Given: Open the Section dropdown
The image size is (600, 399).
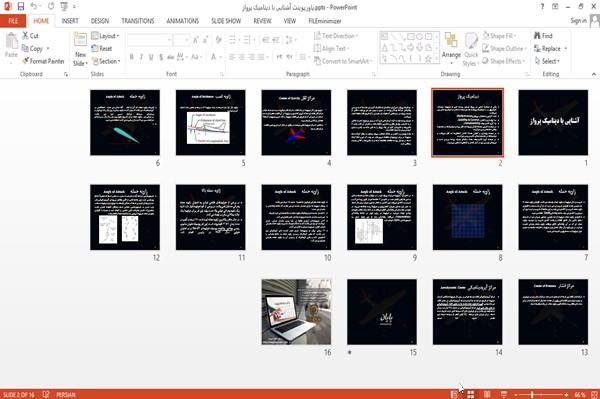Looking at the screenshot, I should coord(106,61).
